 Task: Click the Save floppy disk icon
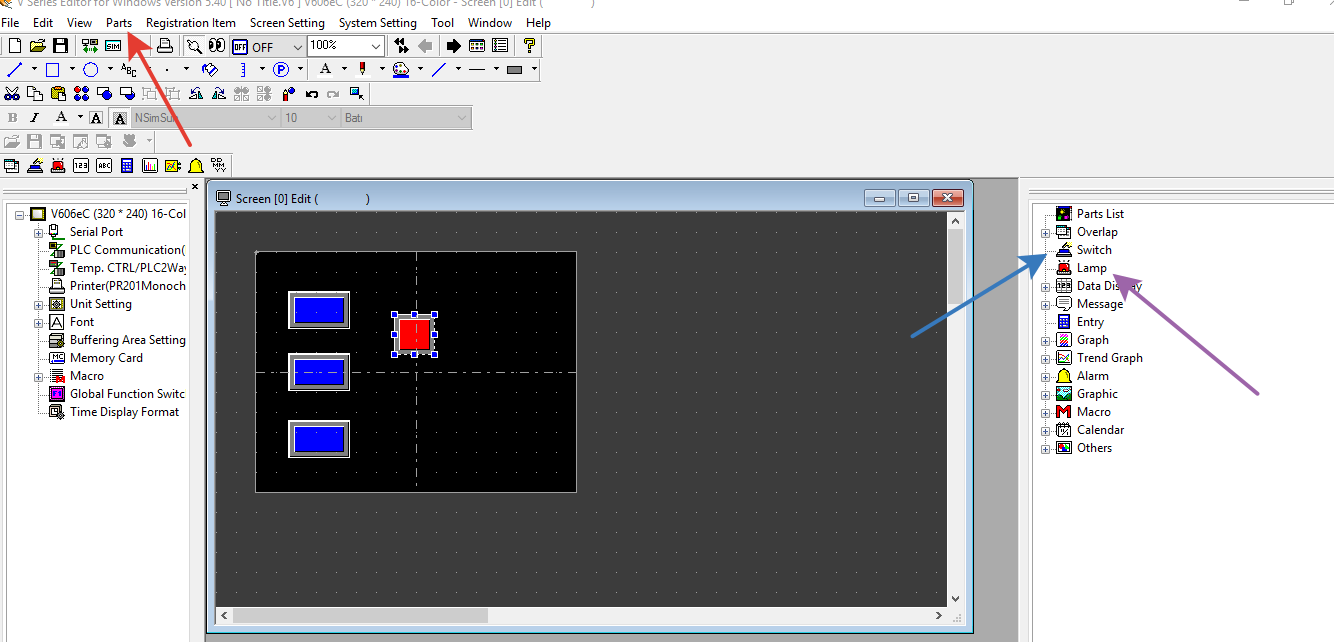click(x=61, y=46)
